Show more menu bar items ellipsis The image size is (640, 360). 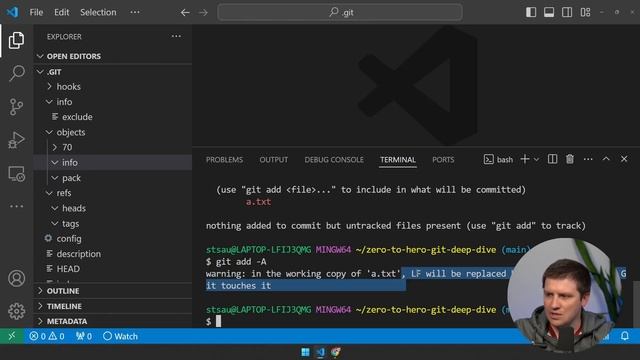pyautogui.click(x=135, y=12)
